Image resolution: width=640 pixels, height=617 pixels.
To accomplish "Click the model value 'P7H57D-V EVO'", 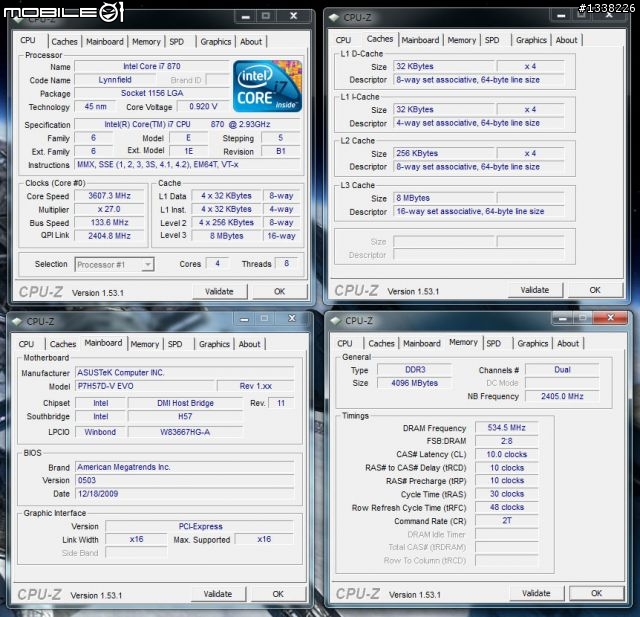I will coord(145,386).
